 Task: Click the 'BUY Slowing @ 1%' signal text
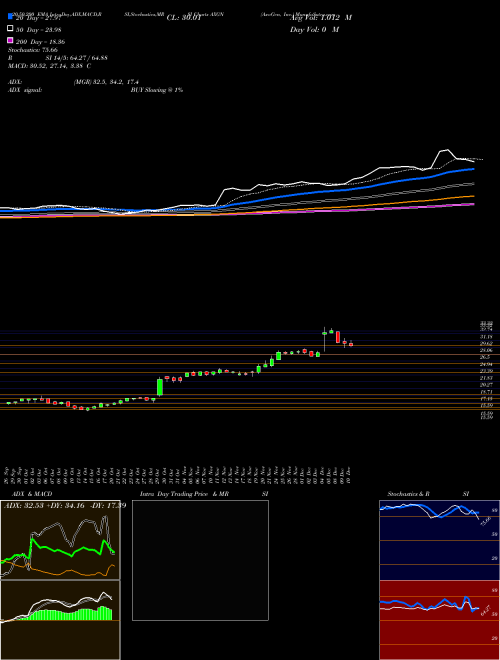[157, 90]
